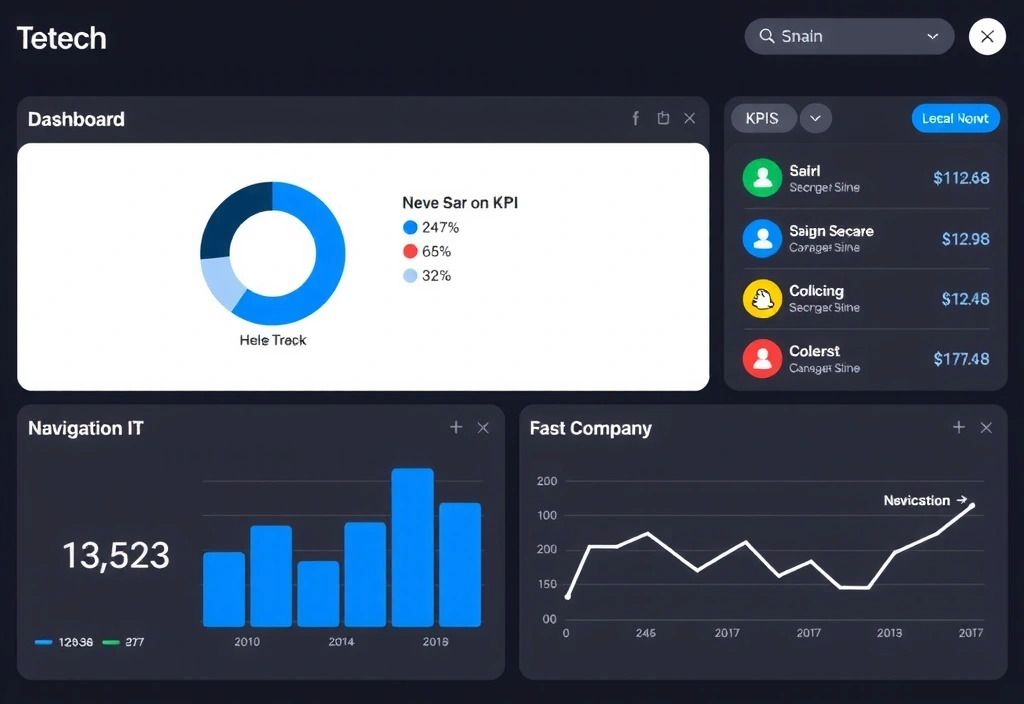Open the Snain search dropdown arrow
This screenshot has height=704, width=1024.
[x=932, y=37]
